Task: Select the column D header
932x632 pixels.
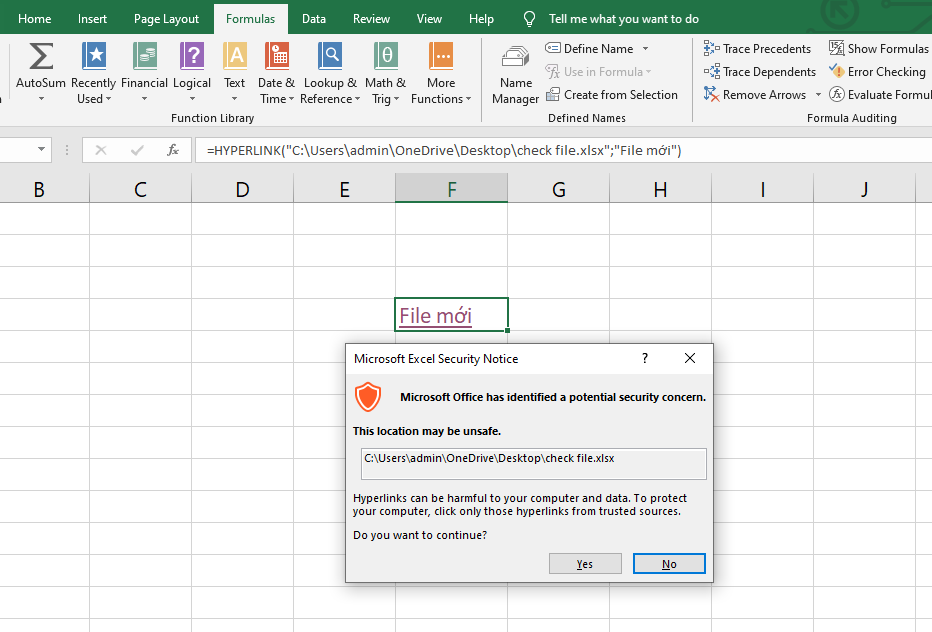Action: pyautogui.click(x=242, y=189)
